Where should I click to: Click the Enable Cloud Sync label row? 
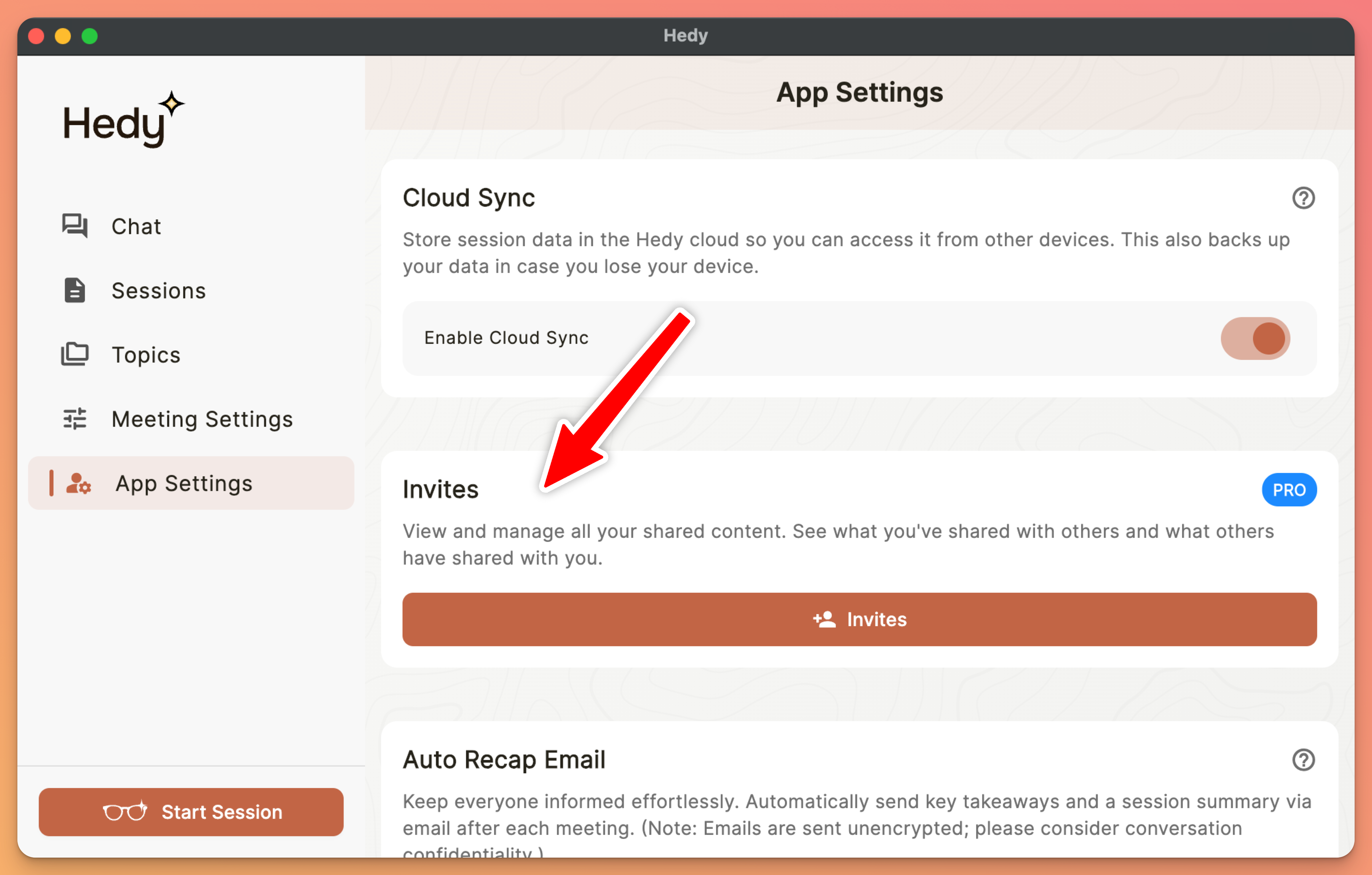pos(506,338)
